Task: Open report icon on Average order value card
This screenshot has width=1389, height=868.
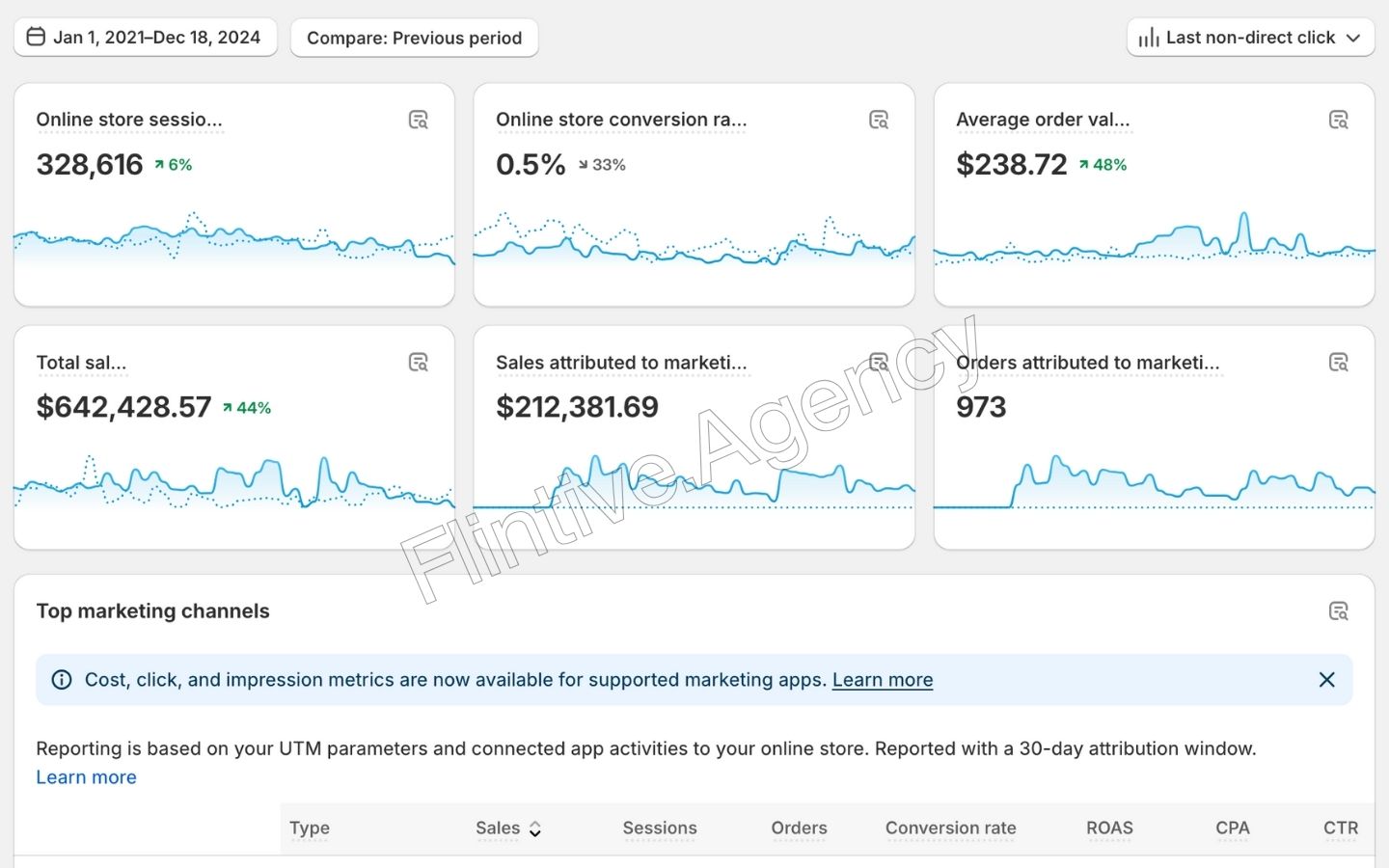Action: pos(1338,120)
